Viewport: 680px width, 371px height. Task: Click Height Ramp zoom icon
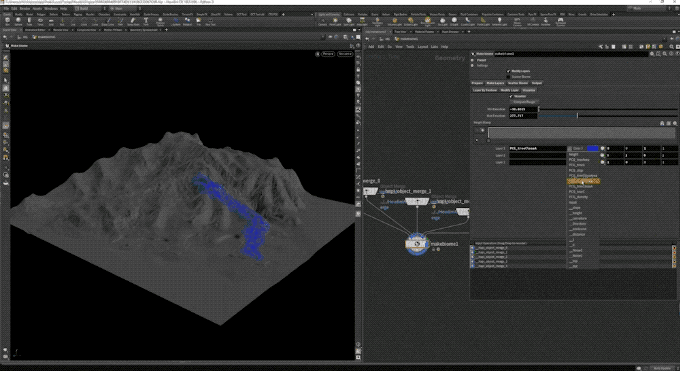click(x=675, y=123)
